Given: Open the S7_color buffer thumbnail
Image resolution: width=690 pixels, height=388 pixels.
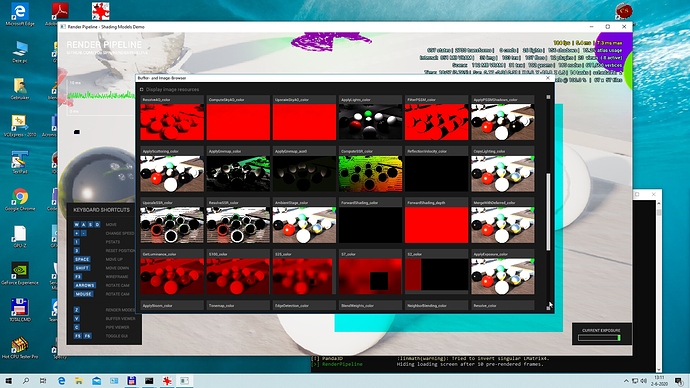Looking at the screenshot, I should (x=371, y=276).
